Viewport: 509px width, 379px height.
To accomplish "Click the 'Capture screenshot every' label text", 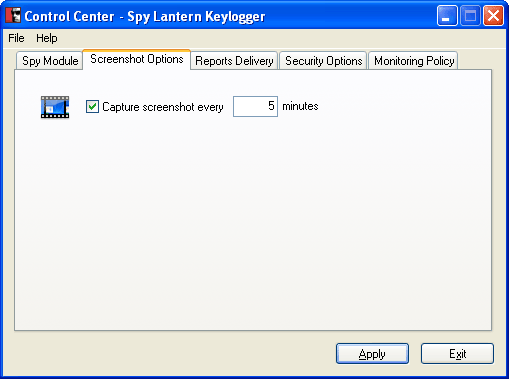I will click(x=163, y=107).
